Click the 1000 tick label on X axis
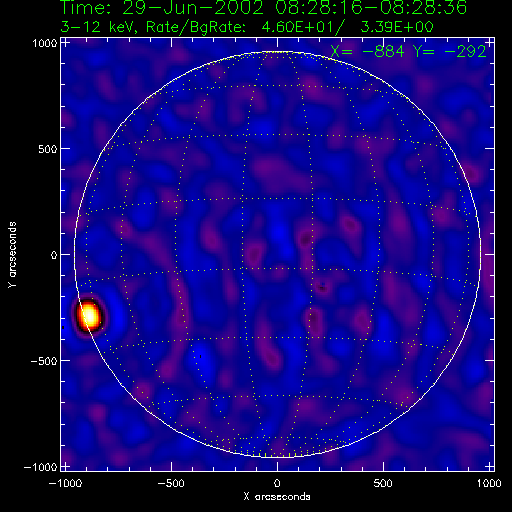Screen dimensions: 512x512 (489, 483)
